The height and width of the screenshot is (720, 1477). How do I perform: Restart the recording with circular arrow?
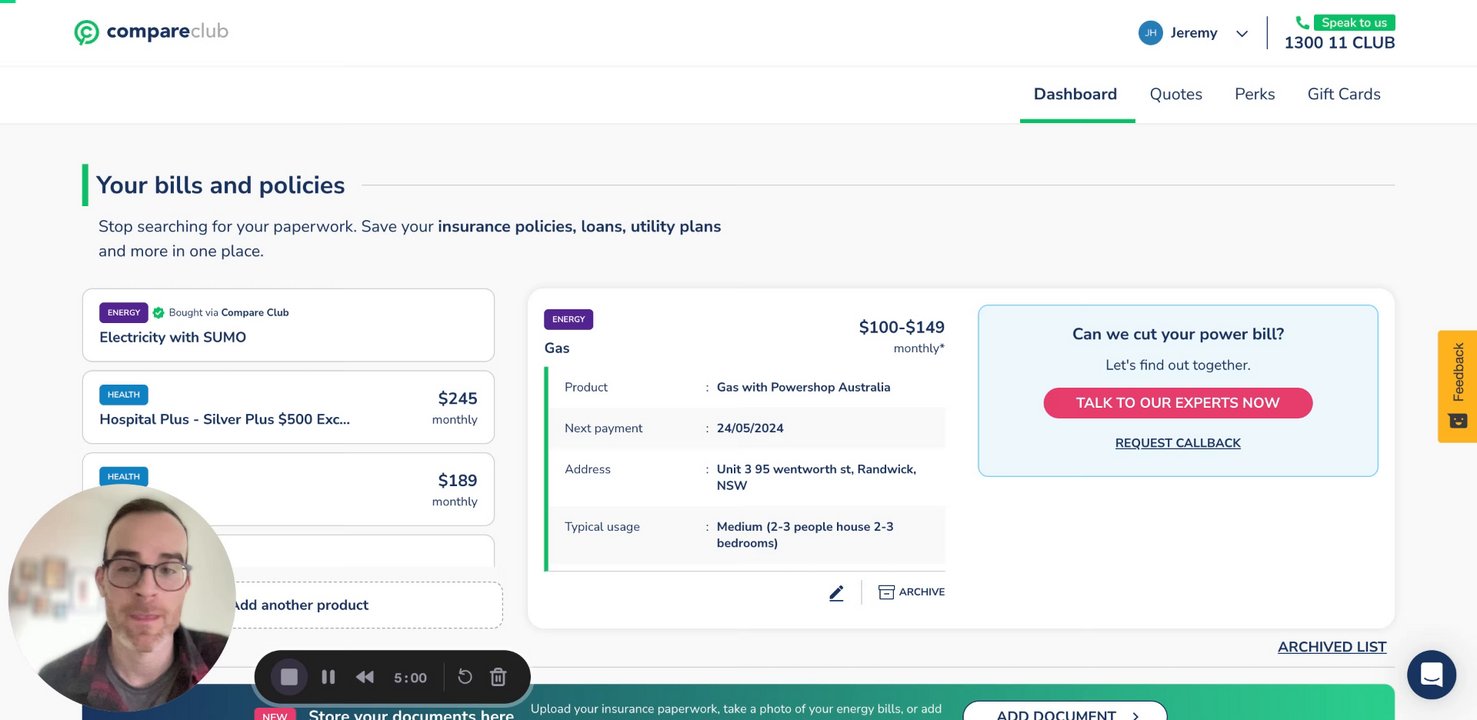tap(465, 677)
